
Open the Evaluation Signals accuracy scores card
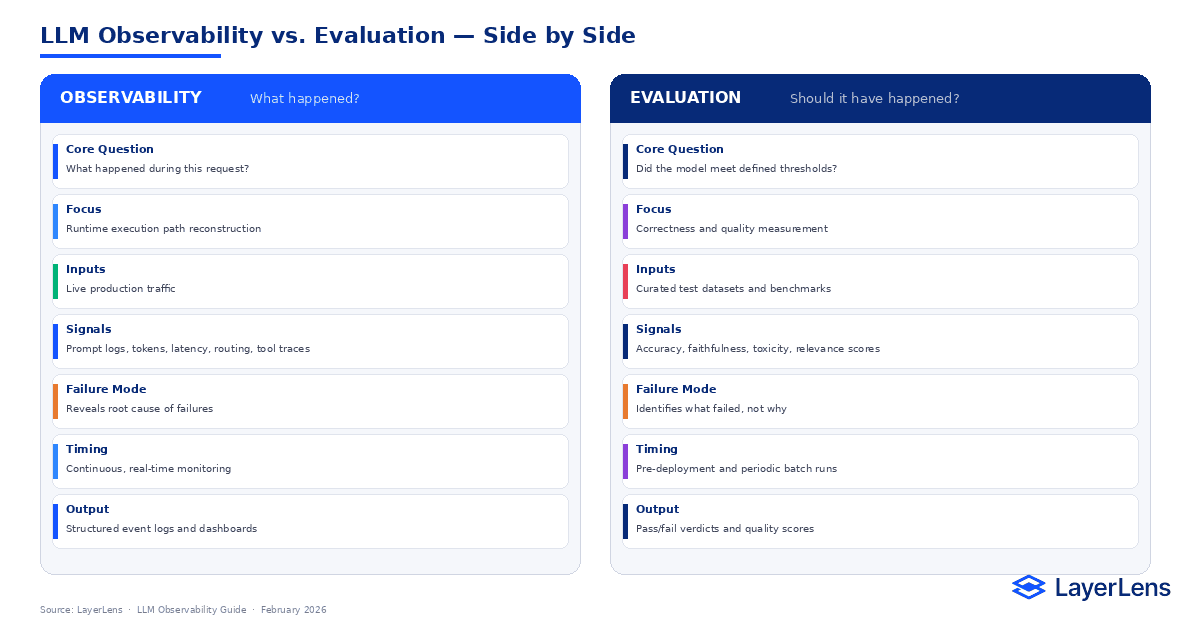[880, 341]
